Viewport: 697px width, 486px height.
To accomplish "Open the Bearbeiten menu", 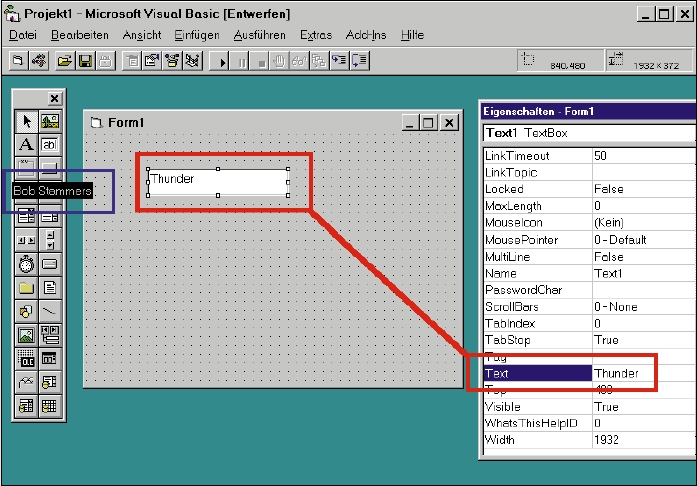I will click(80, 35).
